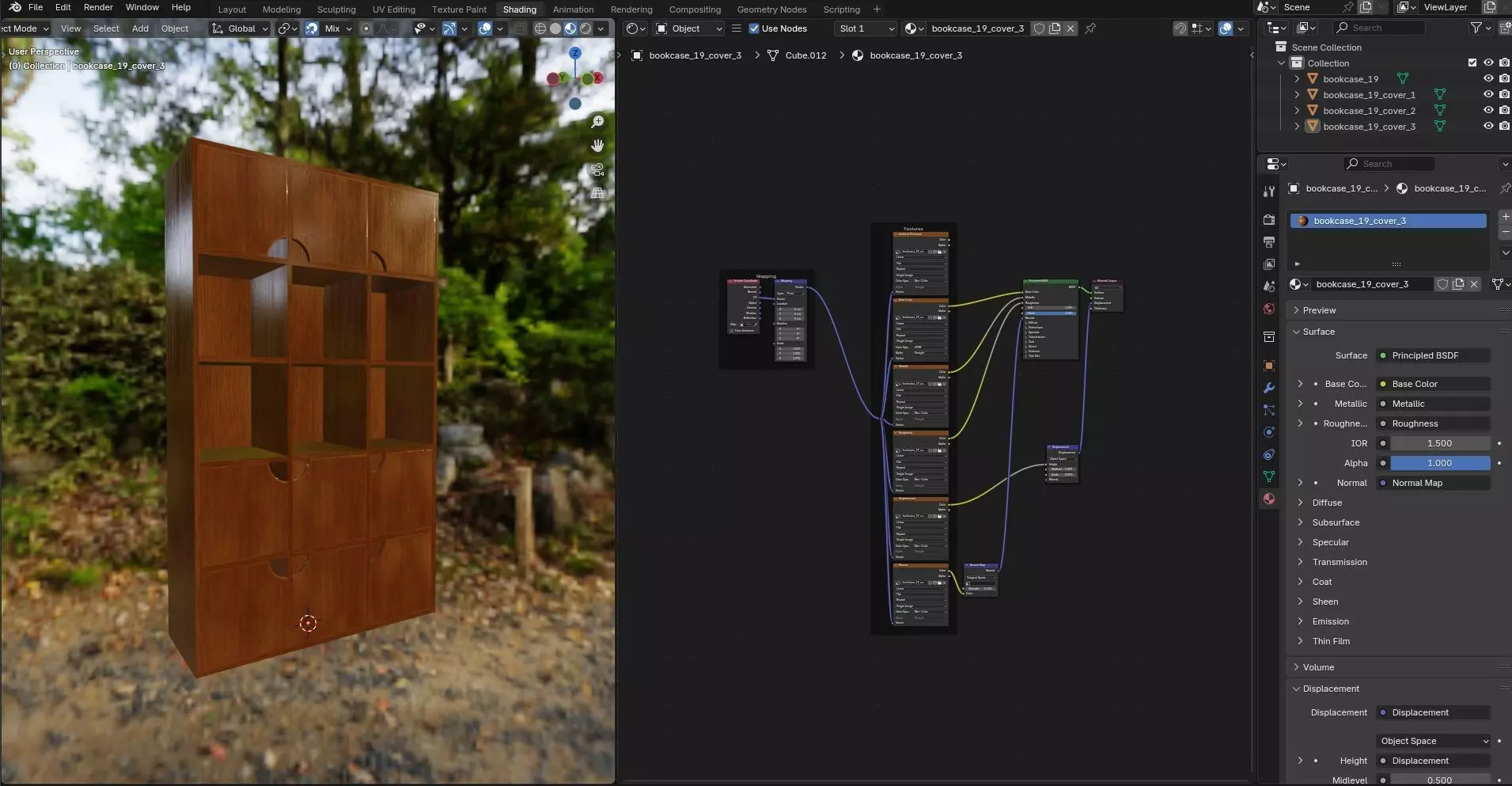Viewport: 1512px width, 786px height.
Task: Open Object Space displacement dropdown
Action: tap(1434, 741)
